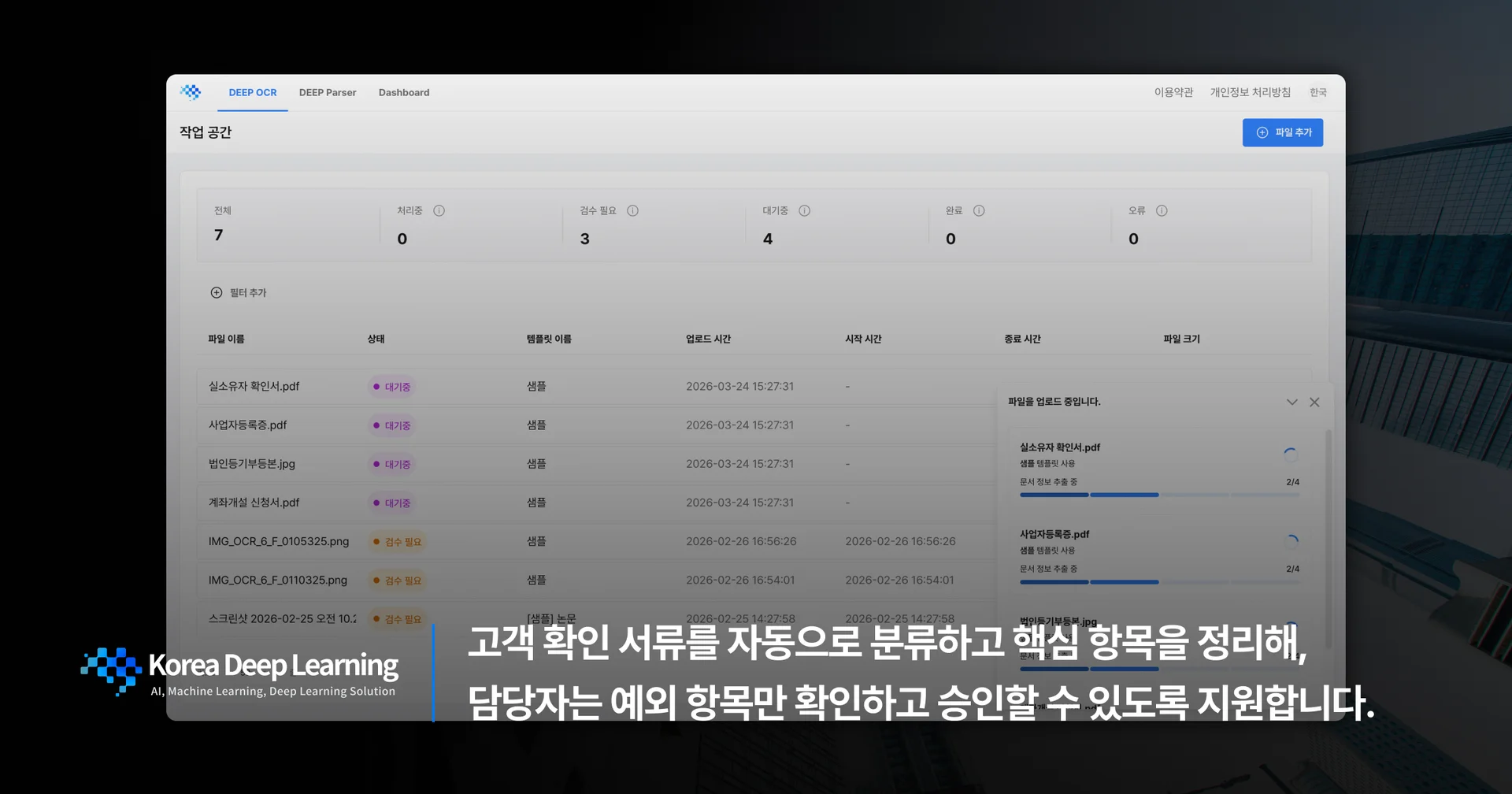Switch to the DEEP Parser tab
Screen dimensions: 1512x794
328,92
